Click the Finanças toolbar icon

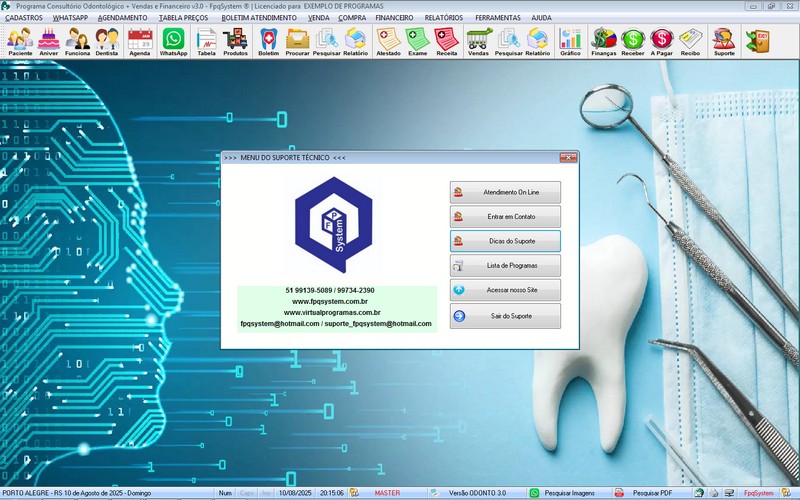[x=604, y=41]
